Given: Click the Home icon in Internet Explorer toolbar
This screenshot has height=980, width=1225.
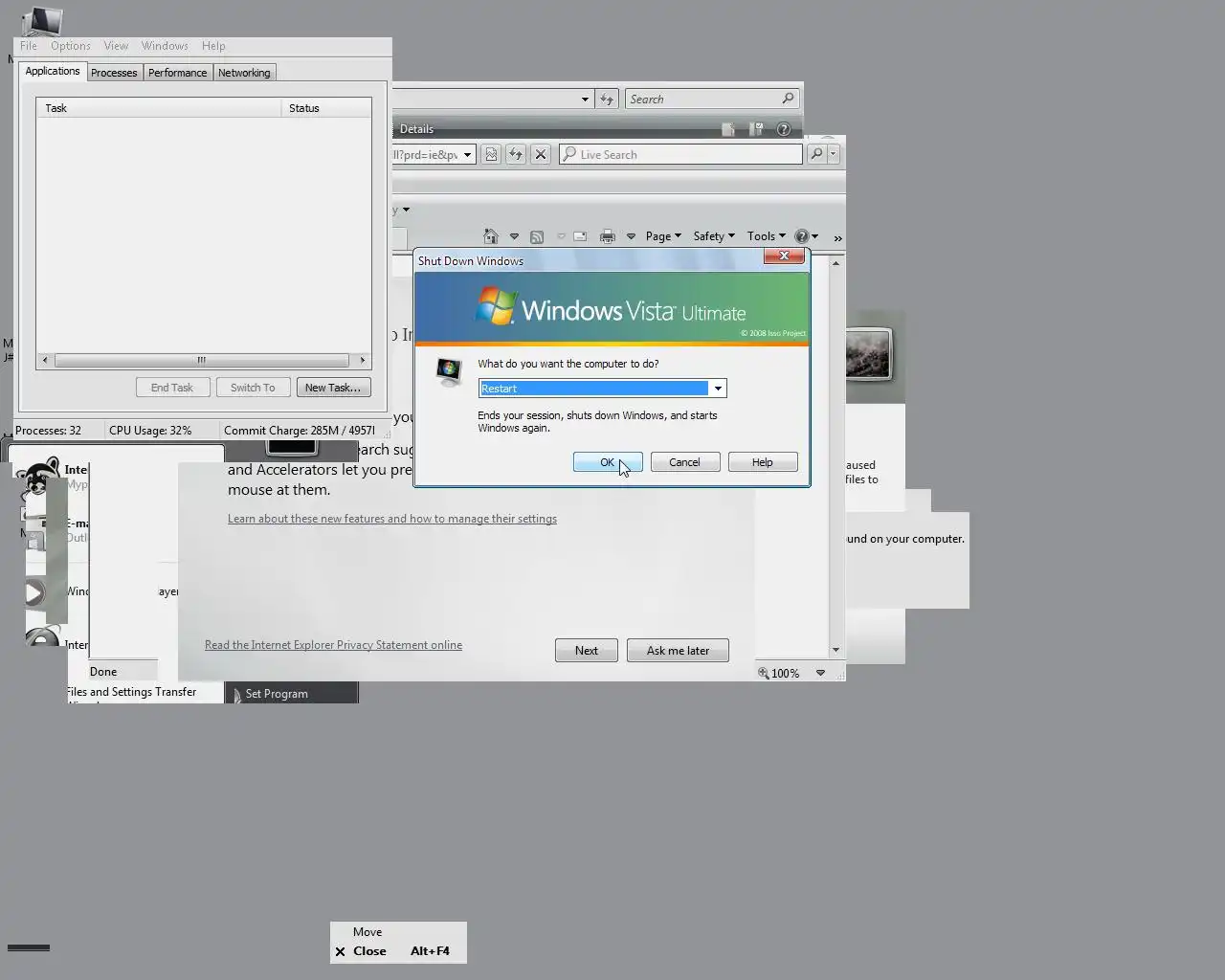Looking at the screenshot, I should coord(490,235).
